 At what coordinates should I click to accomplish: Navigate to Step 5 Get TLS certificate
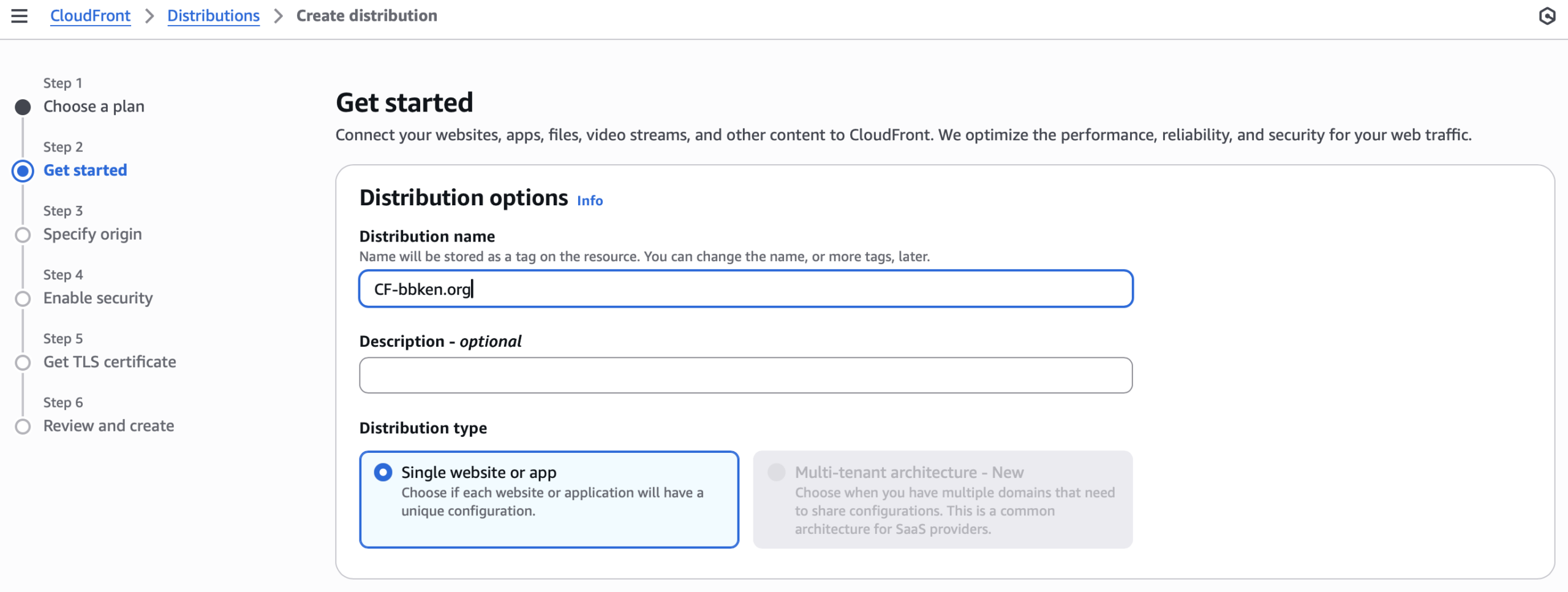click(110, 362)
